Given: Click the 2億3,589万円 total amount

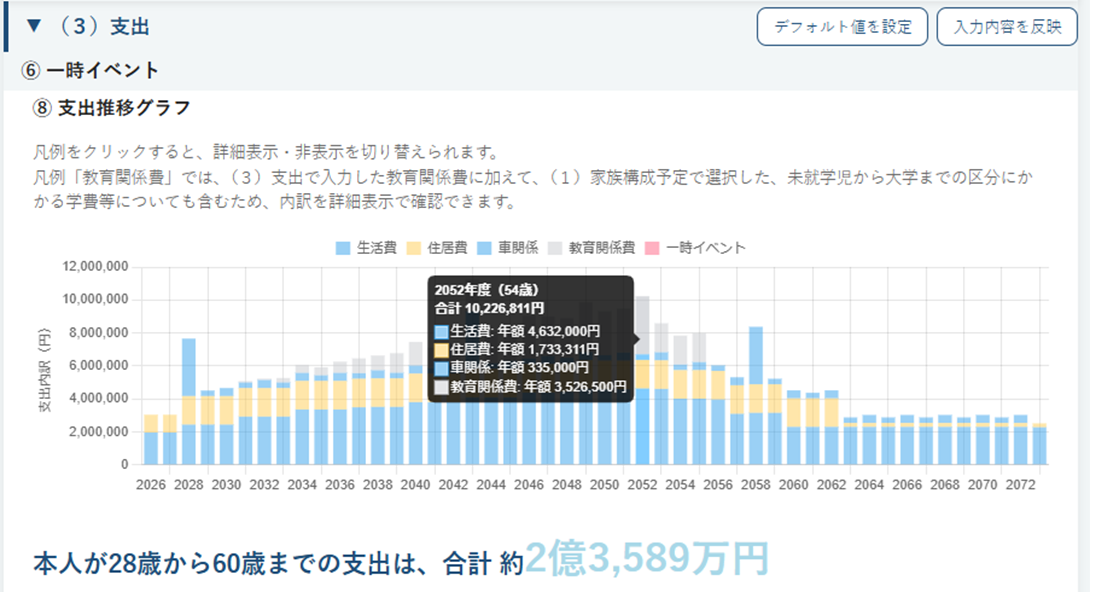Looking at the screenshot, I should tap(647, 559).
